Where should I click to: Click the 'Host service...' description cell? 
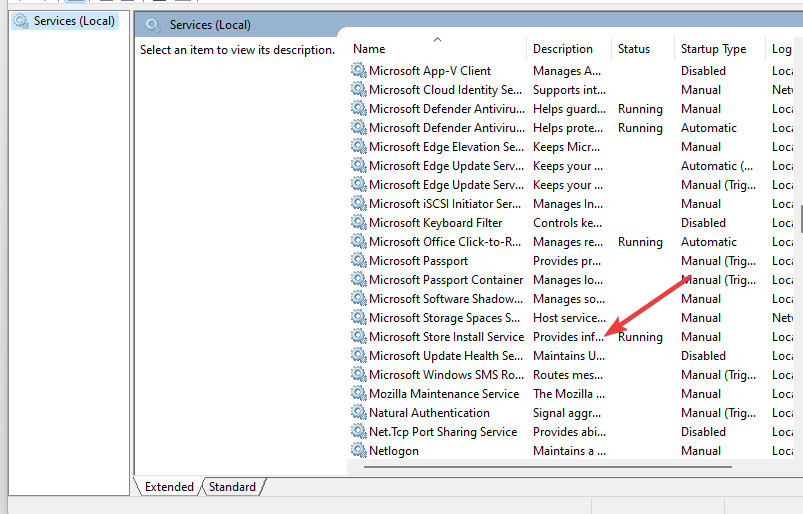[x=569, y=318]
